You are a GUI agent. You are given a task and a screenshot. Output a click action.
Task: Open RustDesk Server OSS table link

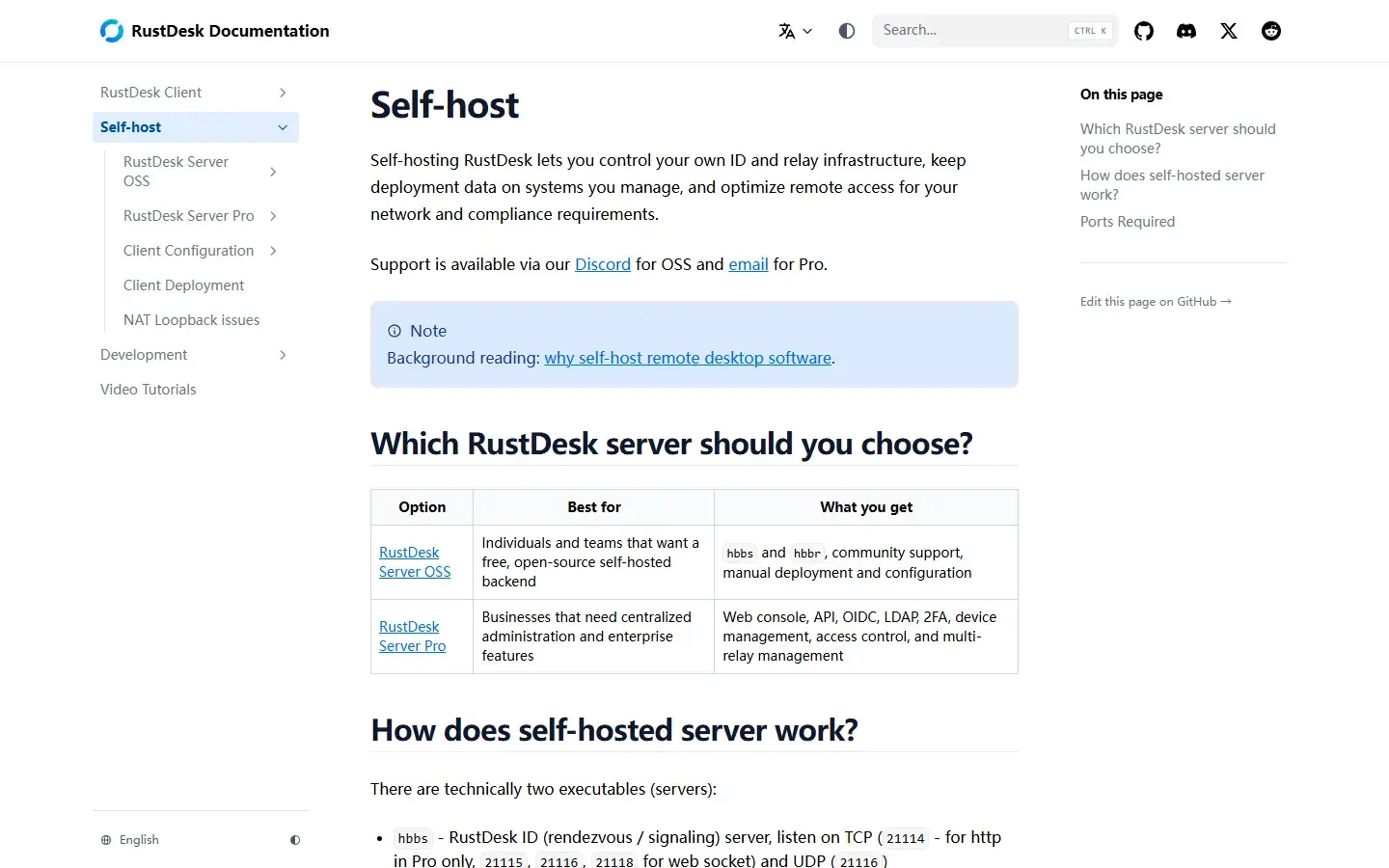415,562
